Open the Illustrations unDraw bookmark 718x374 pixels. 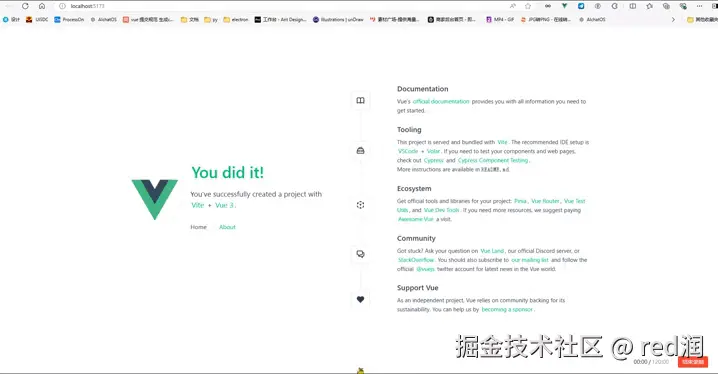coord(338,20)
